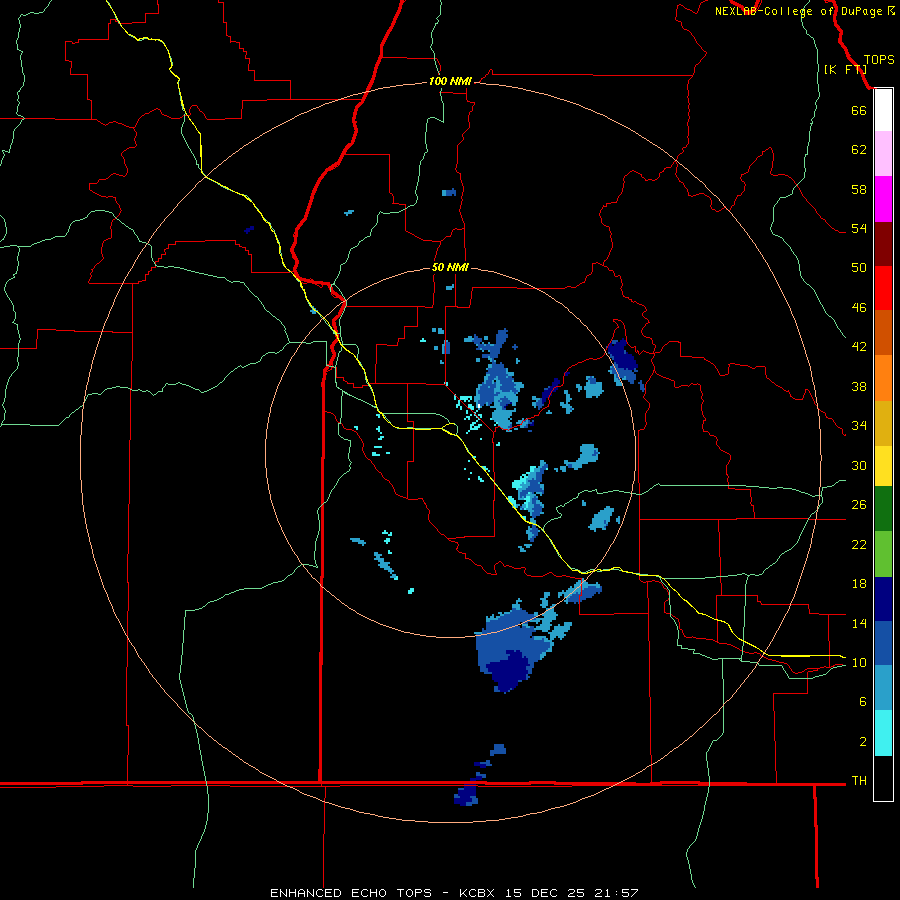Screen dimensions: 900x900
Task: Select the light green legend swatch
Action: pos(883,554)
